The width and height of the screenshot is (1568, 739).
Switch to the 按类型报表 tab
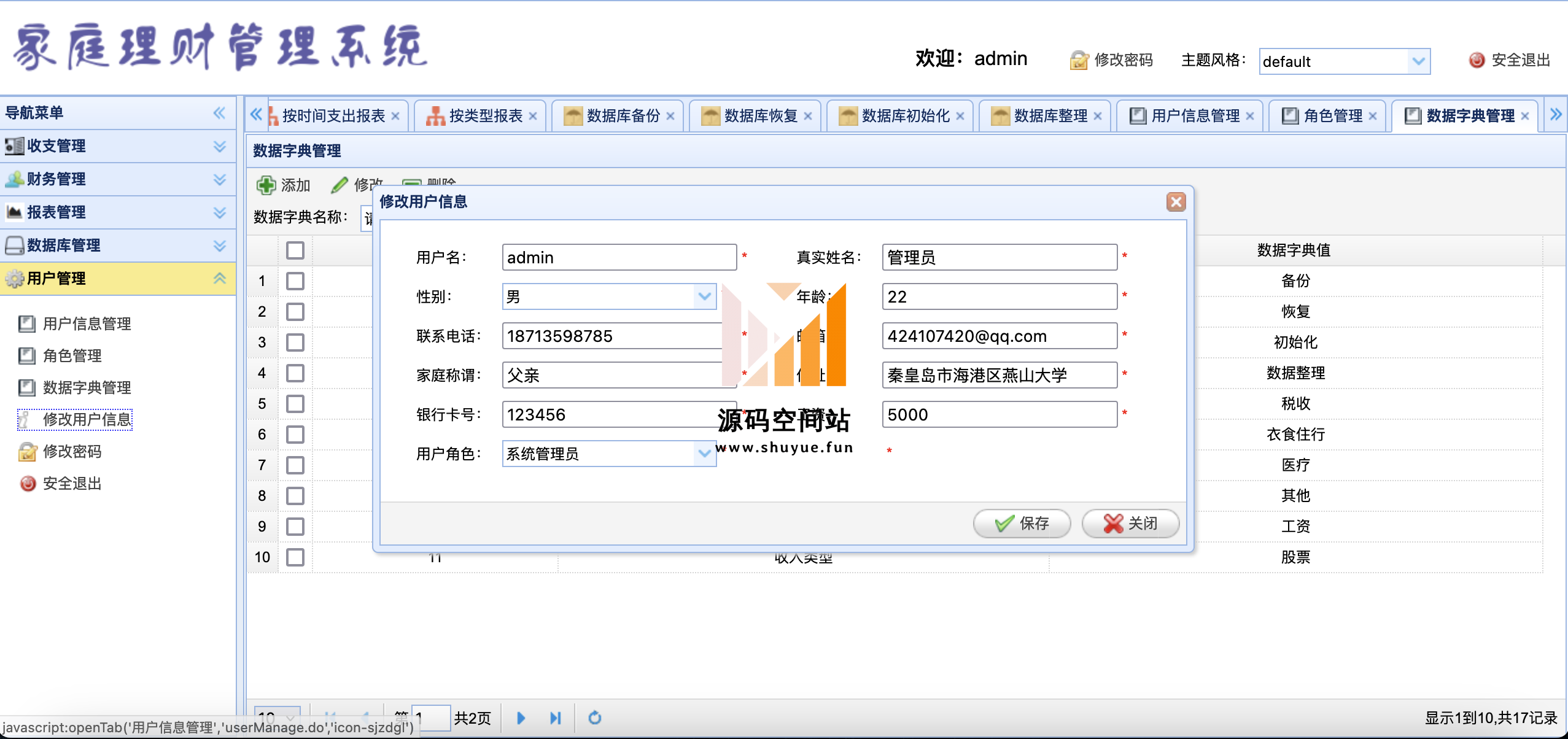click(479, 116)
